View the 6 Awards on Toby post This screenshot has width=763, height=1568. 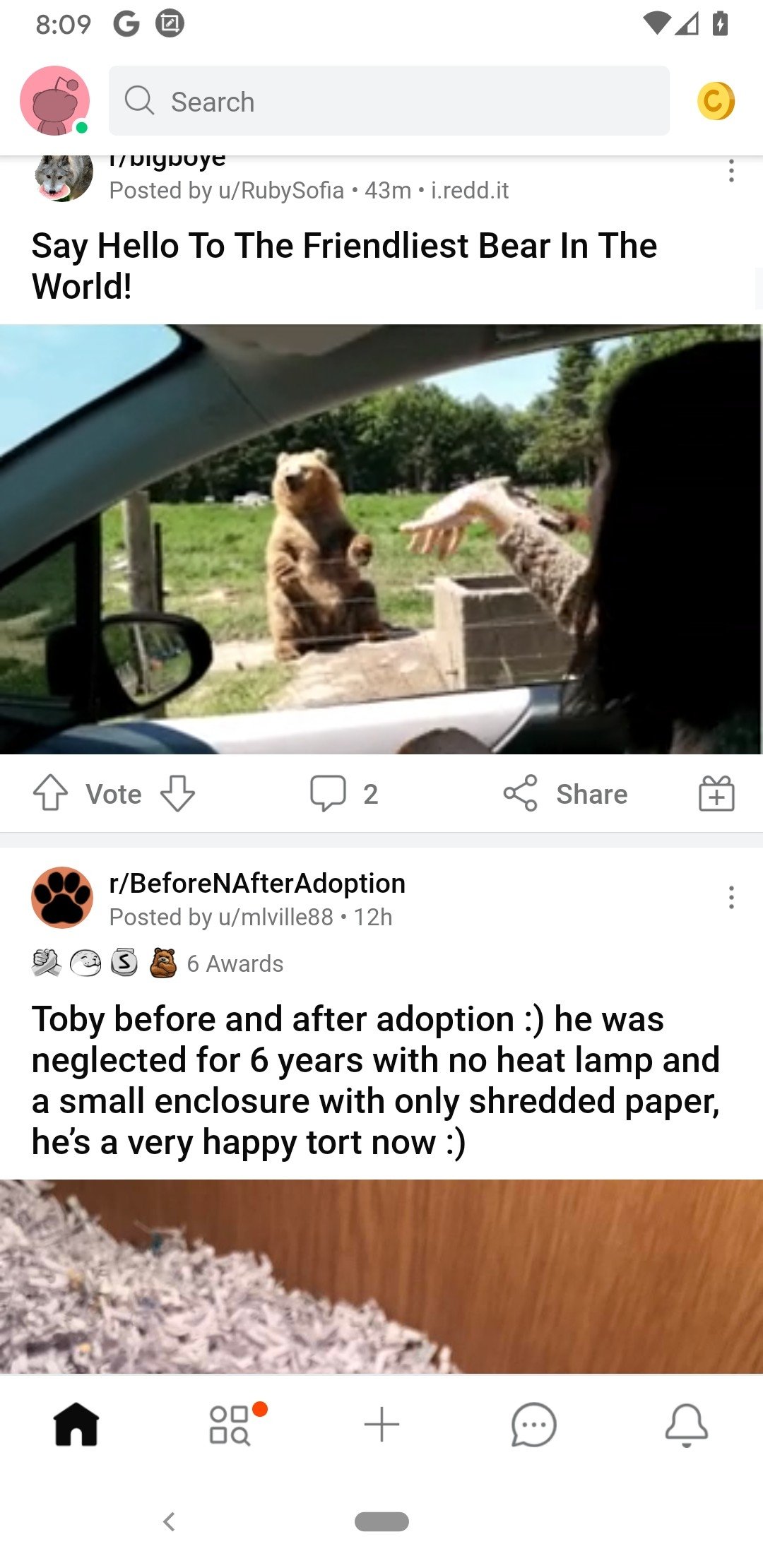pos(235,963)
